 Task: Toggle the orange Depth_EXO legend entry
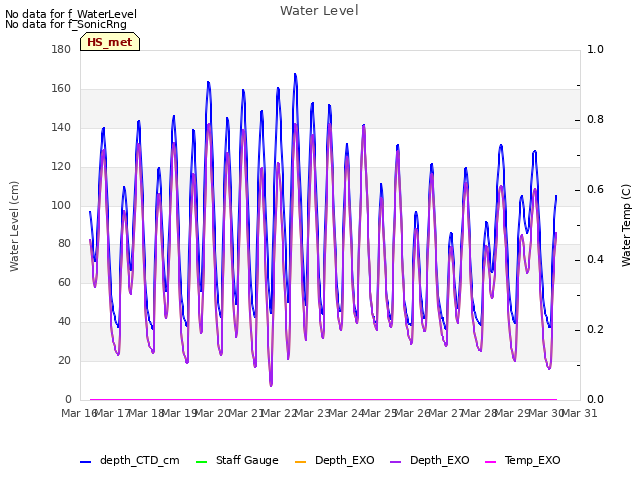coord(335,461)
